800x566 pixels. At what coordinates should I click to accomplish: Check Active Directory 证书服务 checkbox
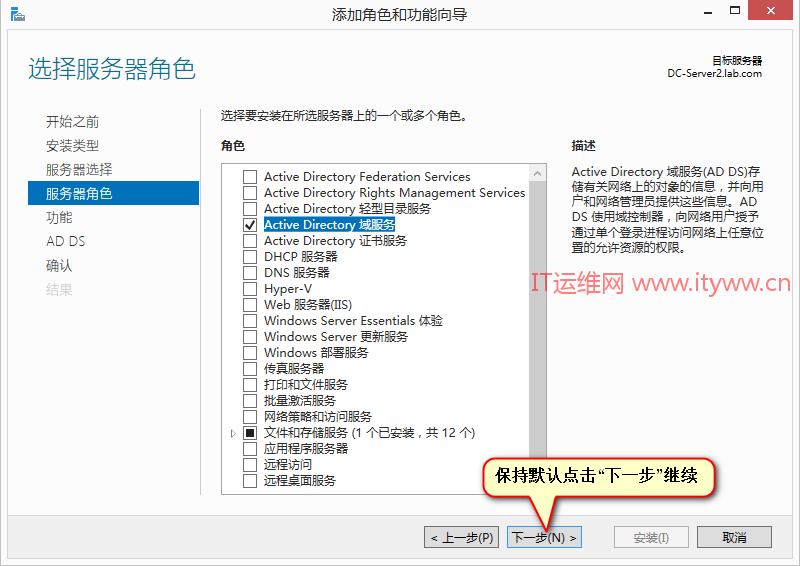click(250, 241)
